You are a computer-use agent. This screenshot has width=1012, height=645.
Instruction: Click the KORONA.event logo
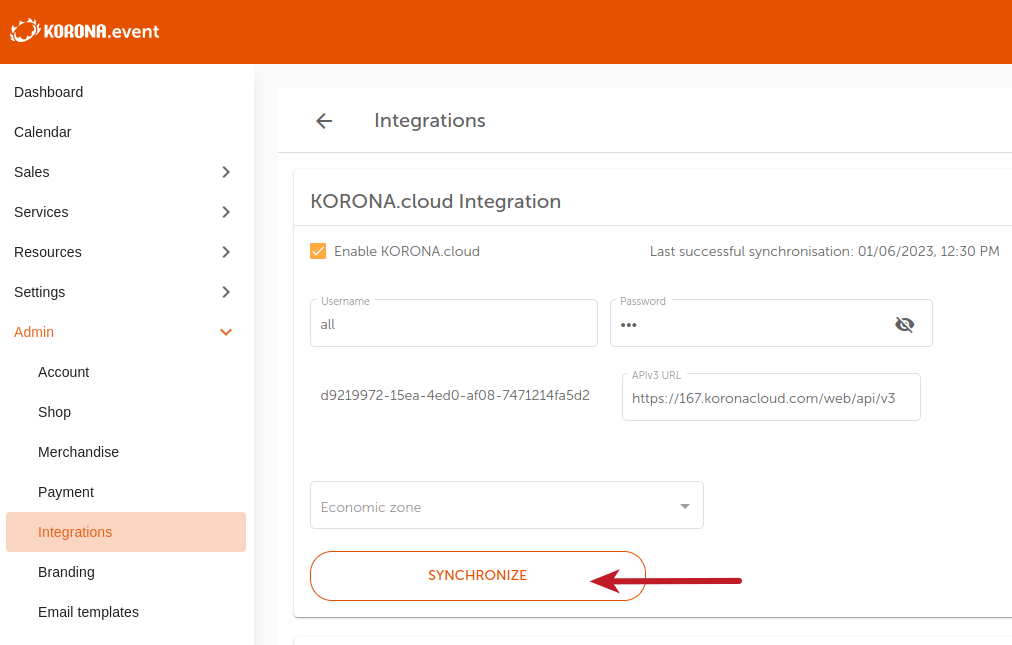click(85, 31)
